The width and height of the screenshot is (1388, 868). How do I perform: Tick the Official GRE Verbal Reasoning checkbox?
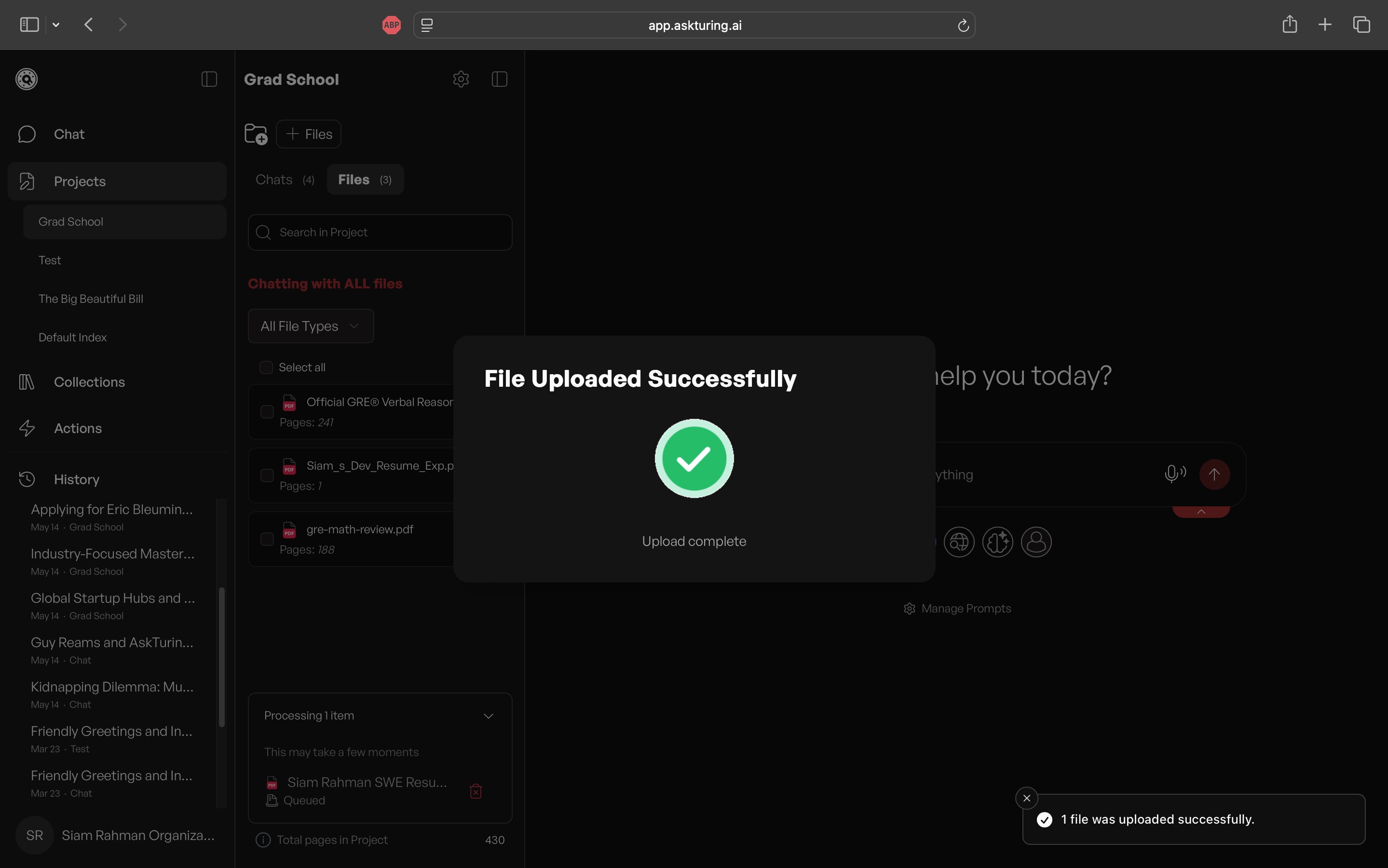click(x=267, y=412)
